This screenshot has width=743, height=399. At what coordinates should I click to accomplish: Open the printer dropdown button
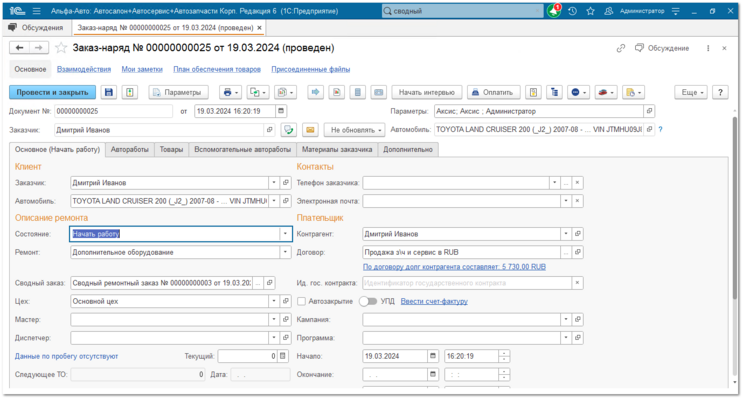point(231,92)
